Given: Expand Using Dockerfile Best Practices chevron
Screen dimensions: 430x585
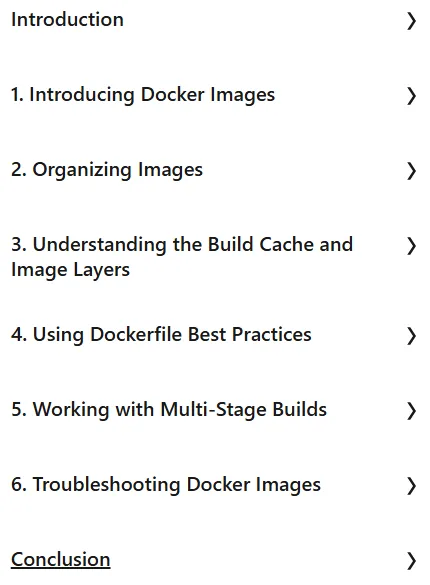Looking at the screenshot, I should tap(411, 336).
